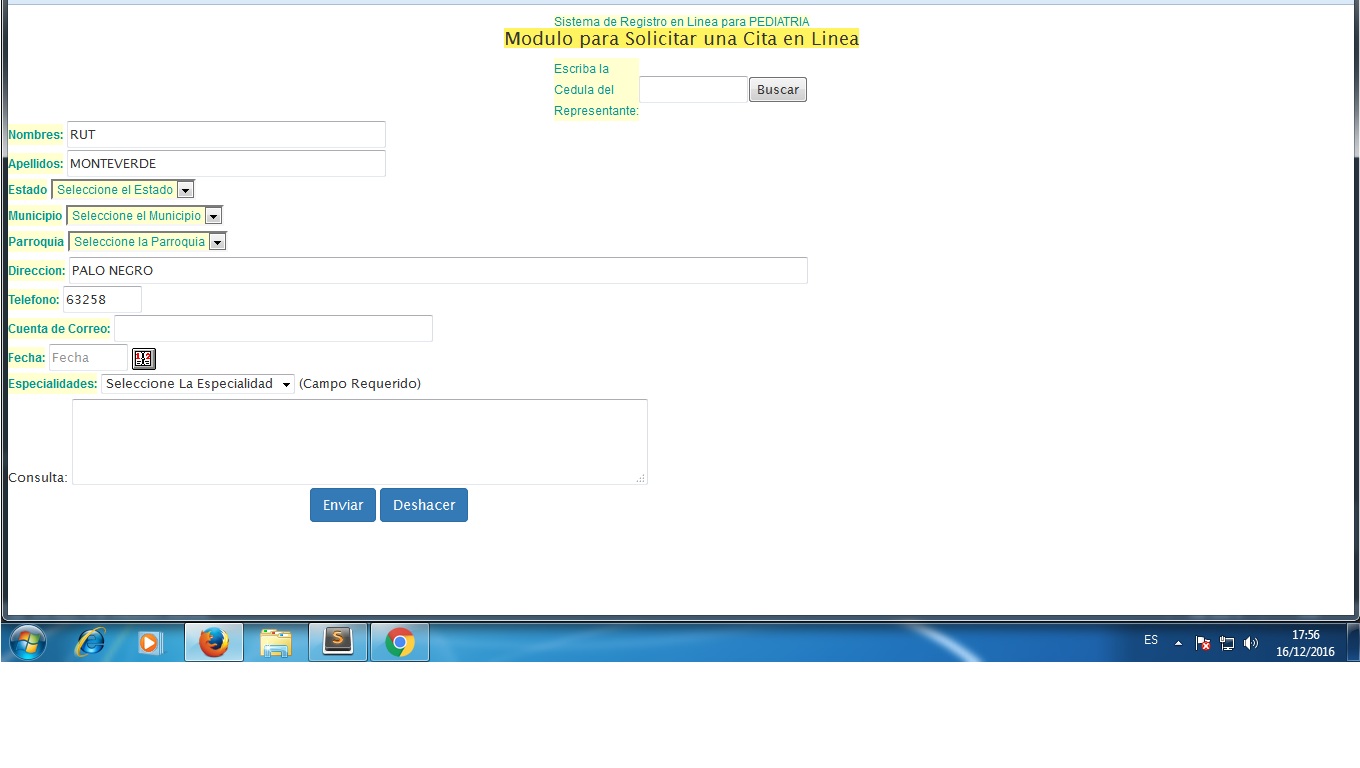Open the calendar date picker icon
This screenshot has width=1360, height=768.
coord(143,358)
